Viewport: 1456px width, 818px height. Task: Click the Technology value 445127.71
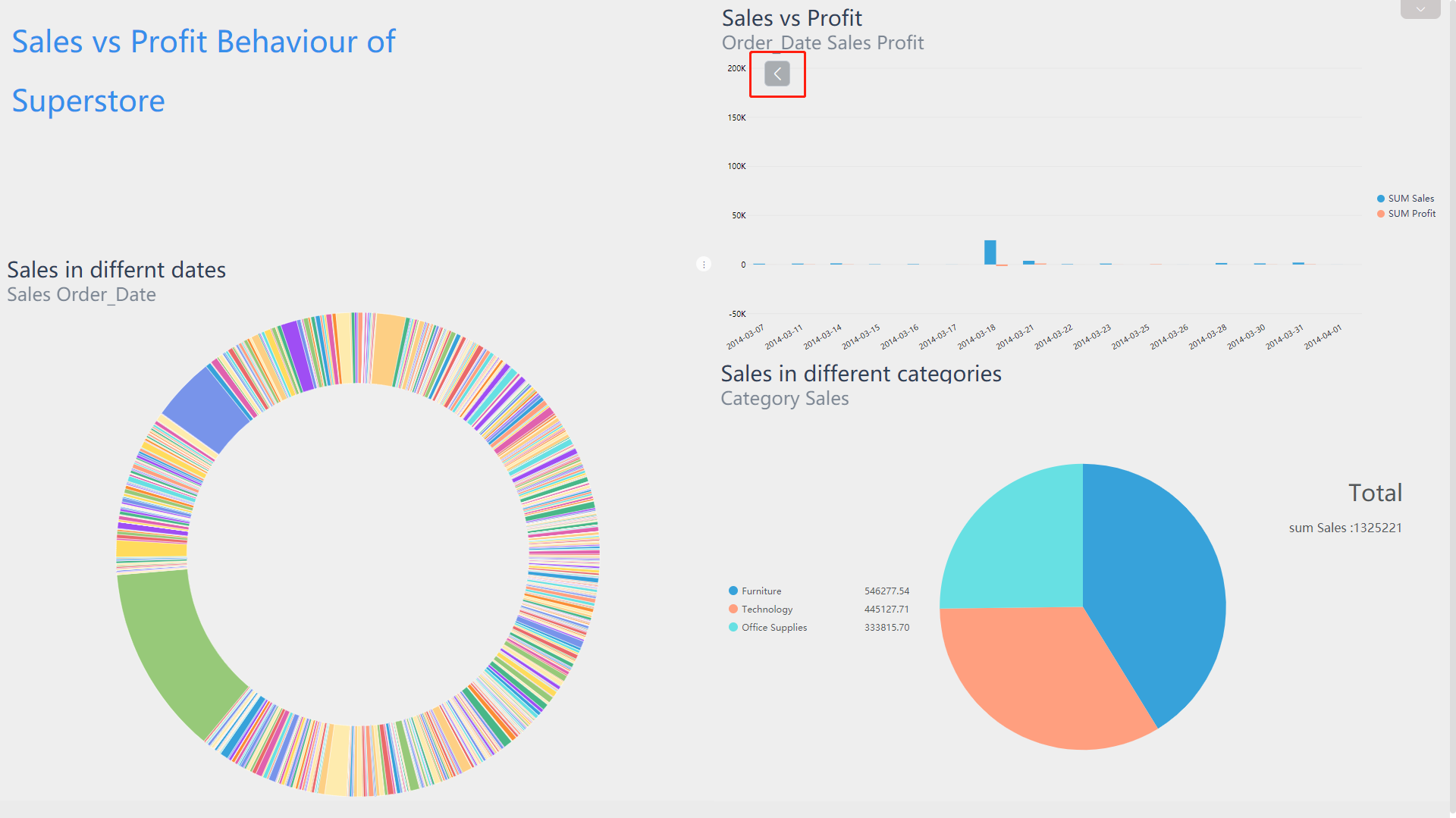tap(886, 609)
